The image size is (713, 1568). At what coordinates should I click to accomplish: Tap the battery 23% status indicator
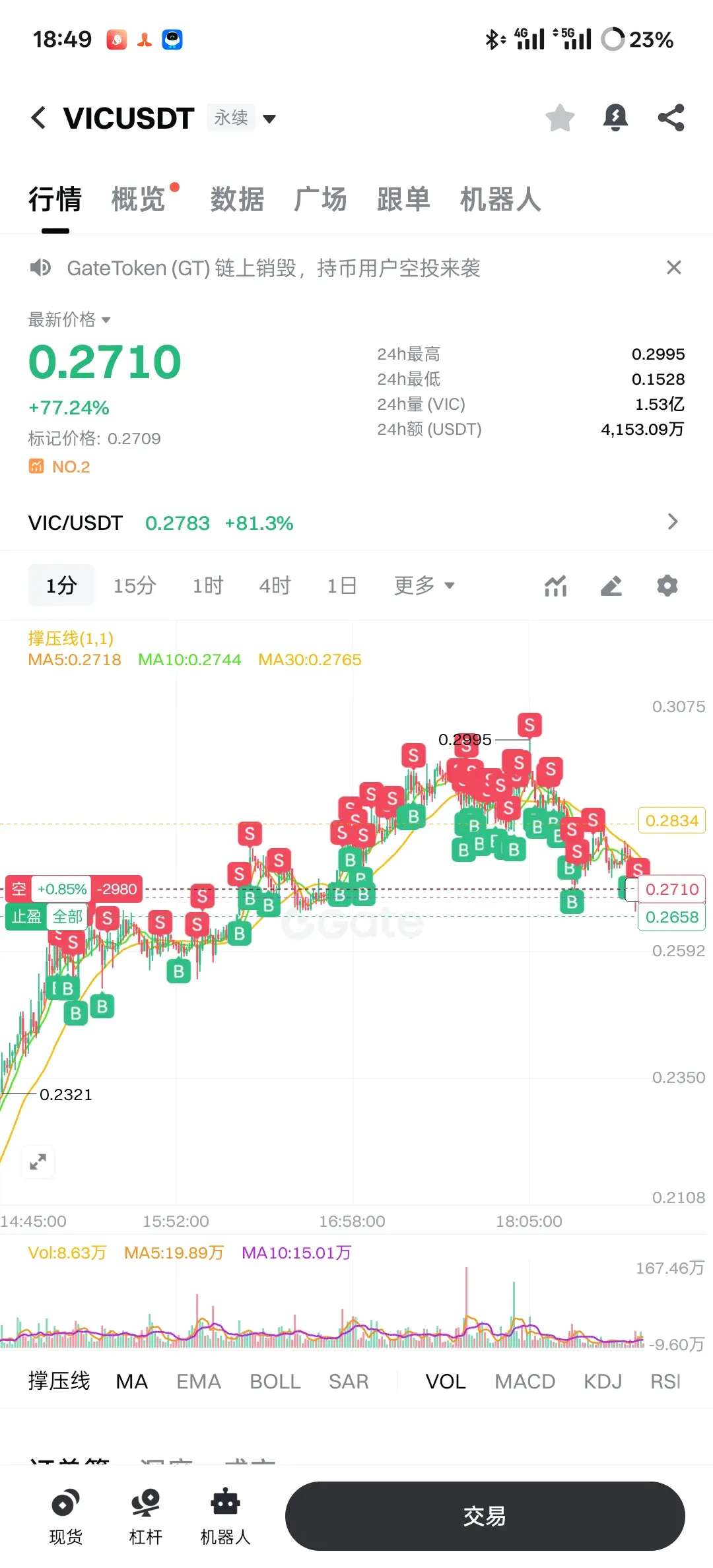638,40
